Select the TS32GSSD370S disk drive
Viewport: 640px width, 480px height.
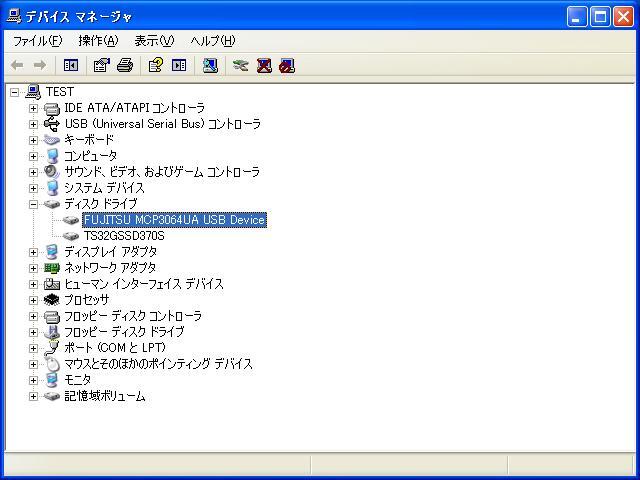point(124,236)
